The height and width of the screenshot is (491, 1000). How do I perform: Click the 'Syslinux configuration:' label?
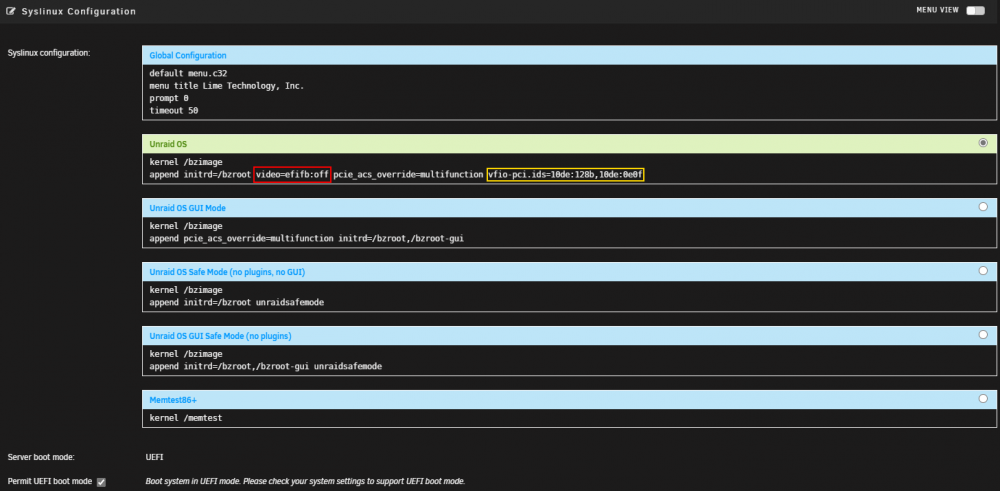coord(49,53)
